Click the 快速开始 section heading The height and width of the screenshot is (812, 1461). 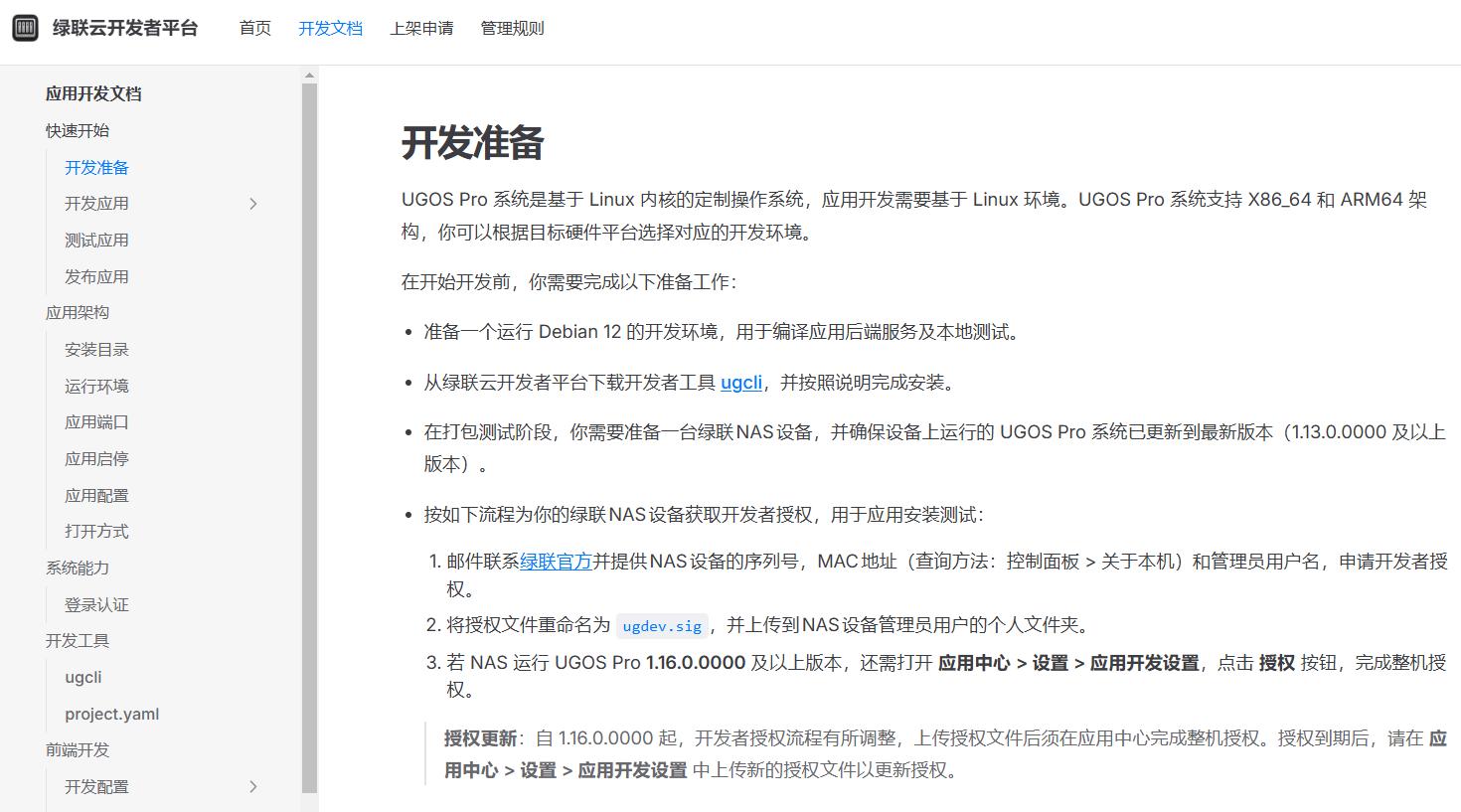point(78,130)
